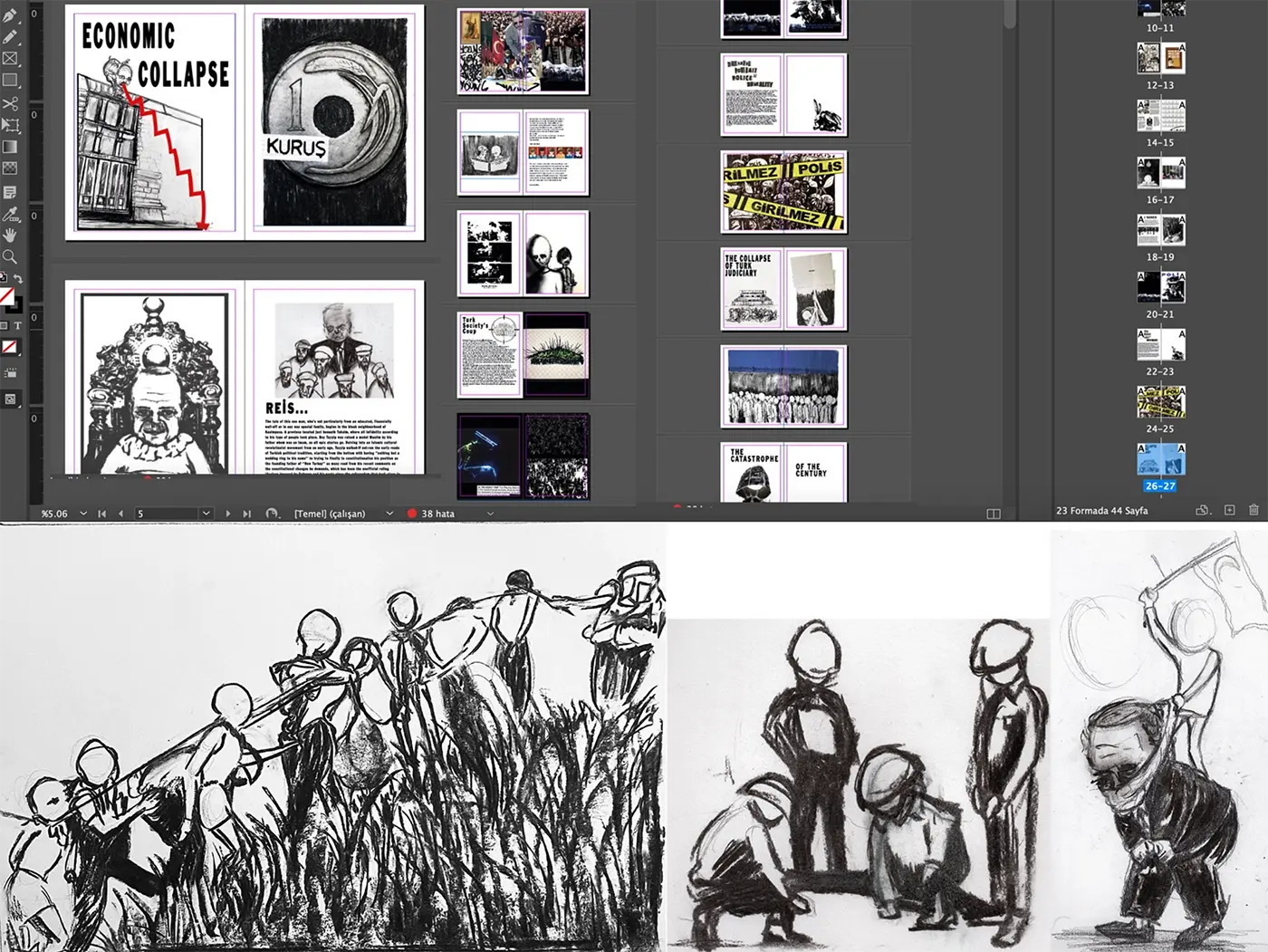Select spread 12-13 in Pages panel
Screen dimensions: 1268x952
point(1160,59)
